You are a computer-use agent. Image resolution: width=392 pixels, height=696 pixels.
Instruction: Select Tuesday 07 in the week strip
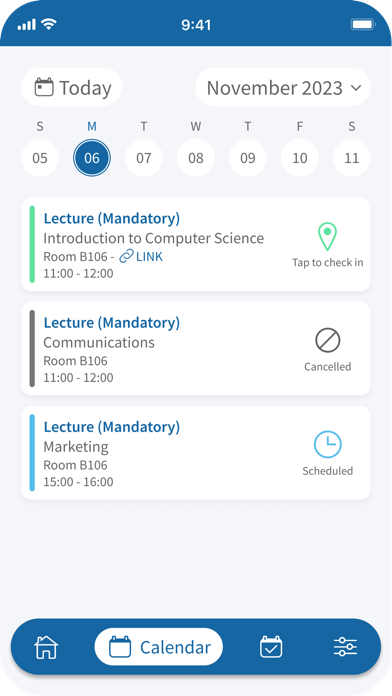pyautogui.click(x=144, y=158)
